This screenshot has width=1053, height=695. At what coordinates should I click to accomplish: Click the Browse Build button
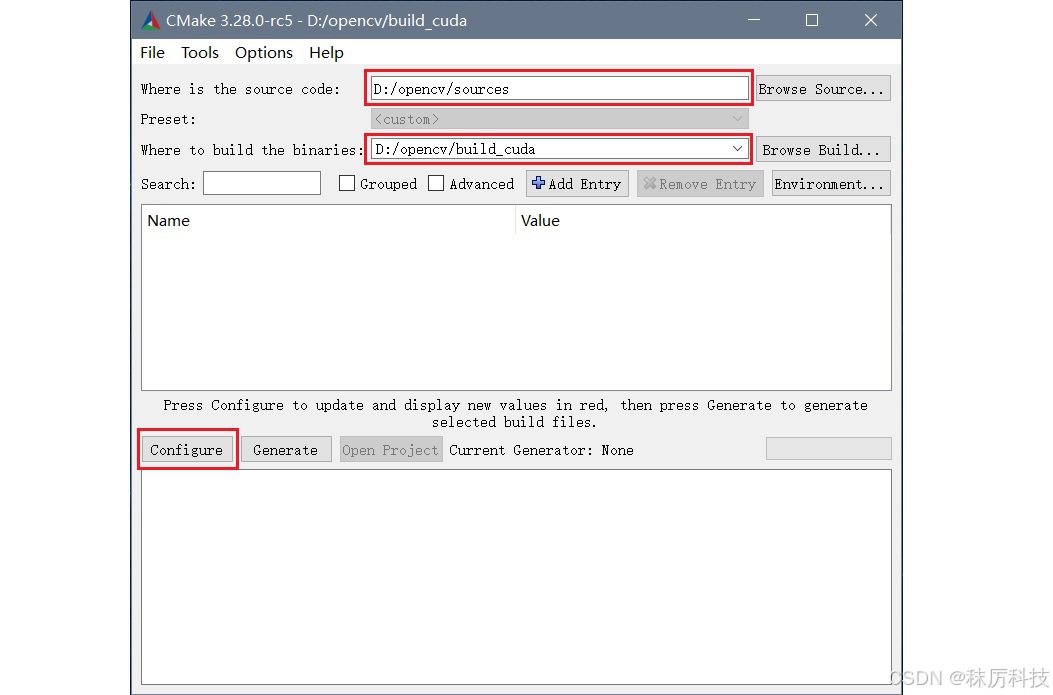823,149
